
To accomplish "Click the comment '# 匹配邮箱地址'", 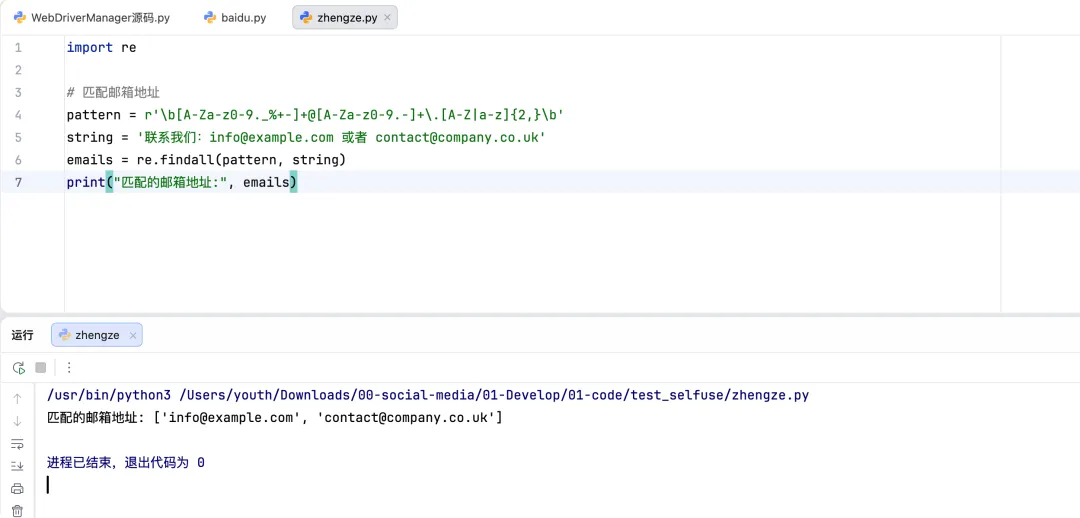I will pyautogui.click(x=114, y=92).
